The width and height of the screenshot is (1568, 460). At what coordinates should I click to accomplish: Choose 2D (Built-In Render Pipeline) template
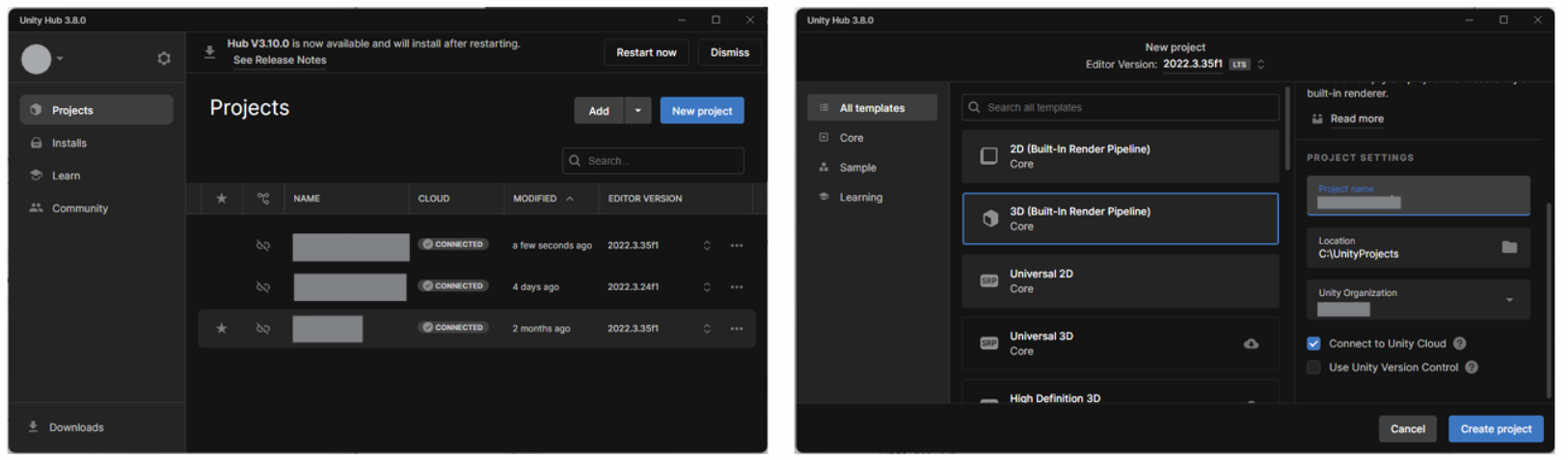pyautogui.click(x=1121, y=157)
